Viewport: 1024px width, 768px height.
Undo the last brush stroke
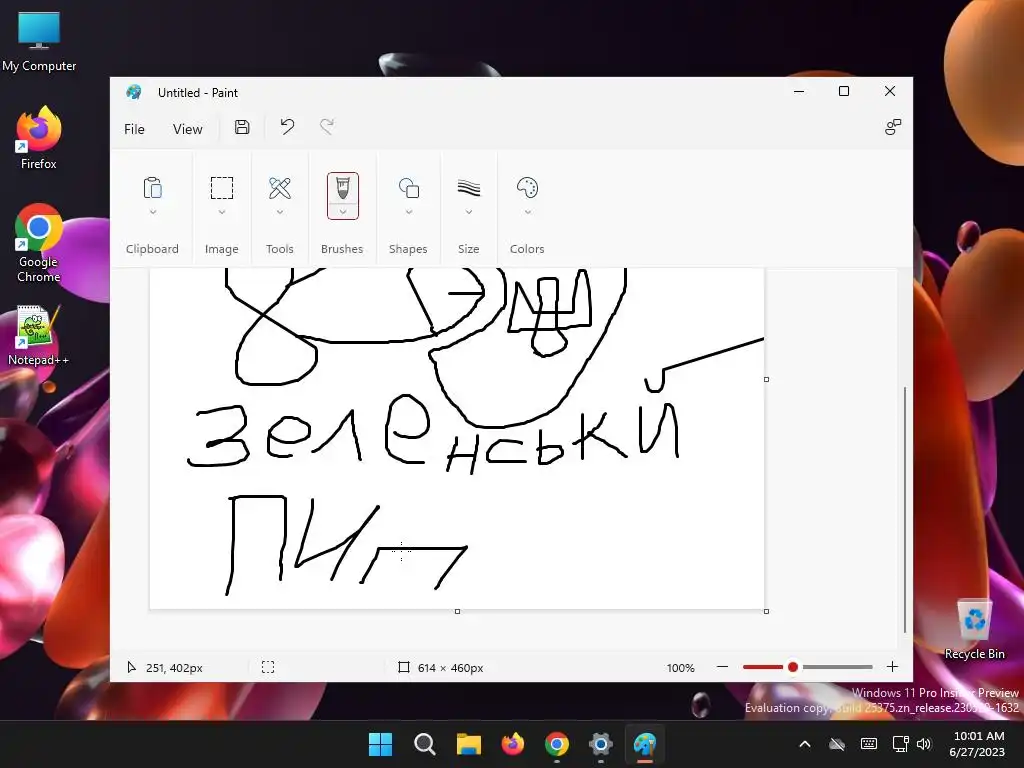[287, 127]
